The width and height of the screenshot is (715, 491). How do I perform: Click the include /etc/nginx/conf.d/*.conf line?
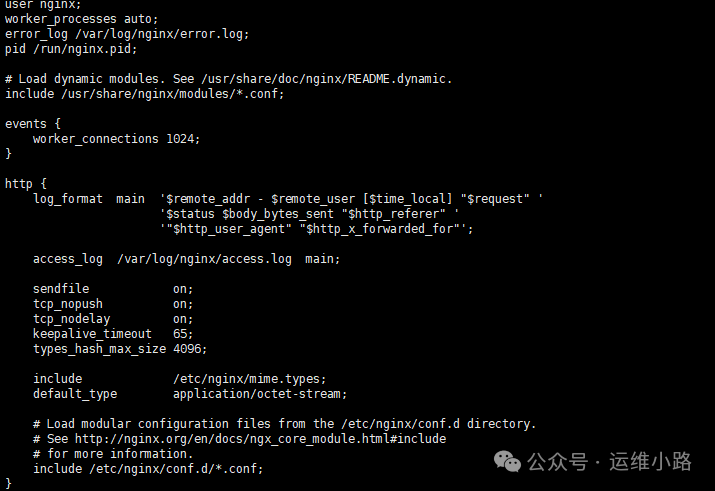(148, 469)
